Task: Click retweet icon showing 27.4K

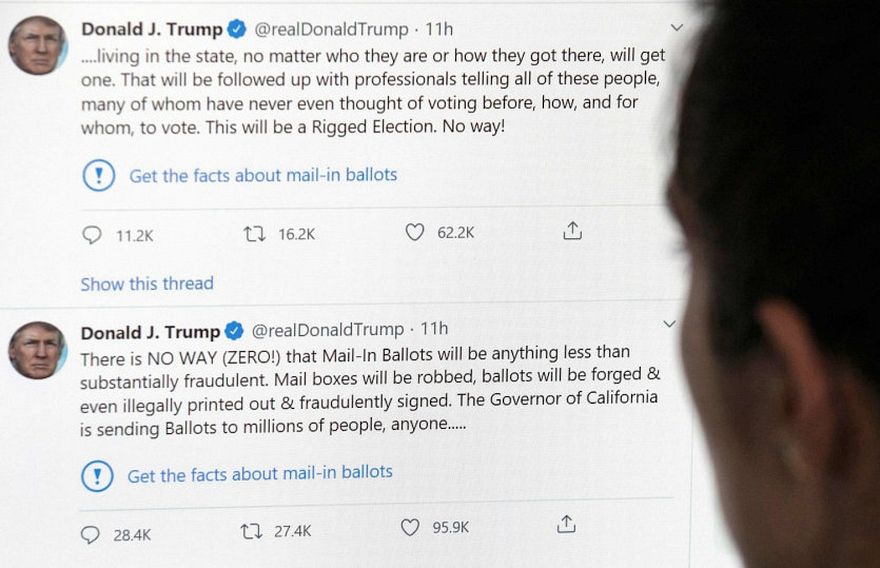Action: pos(252,531)
